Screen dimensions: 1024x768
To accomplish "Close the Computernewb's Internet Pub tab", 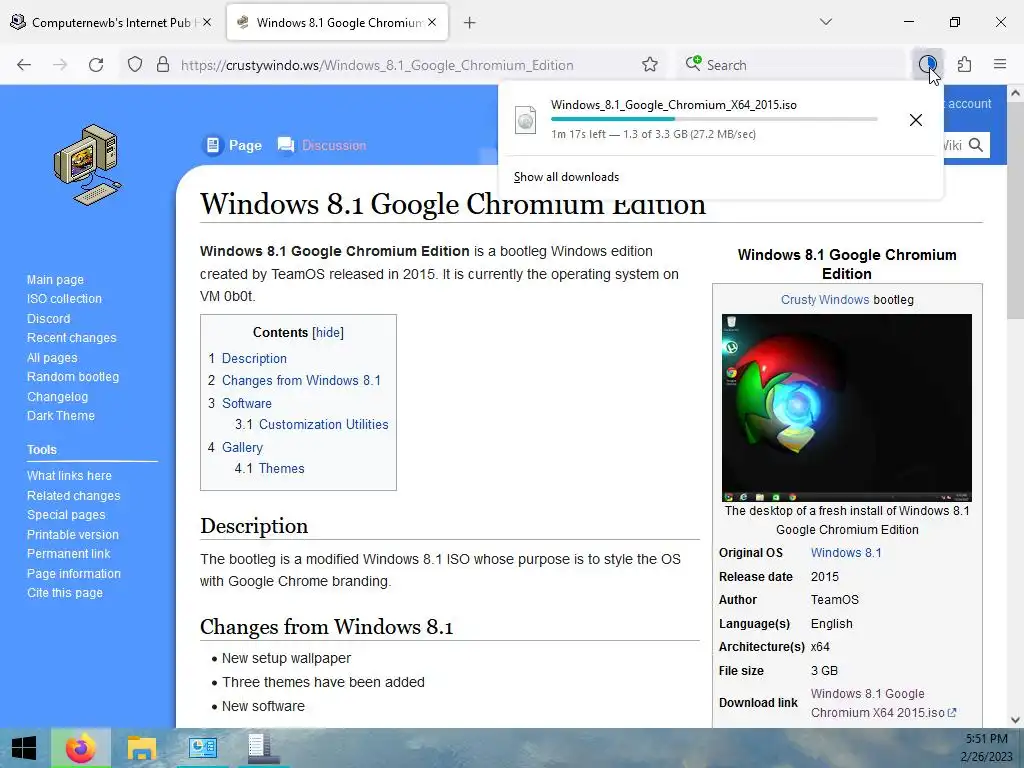I will pyautogui.click(x=206, y=22).
